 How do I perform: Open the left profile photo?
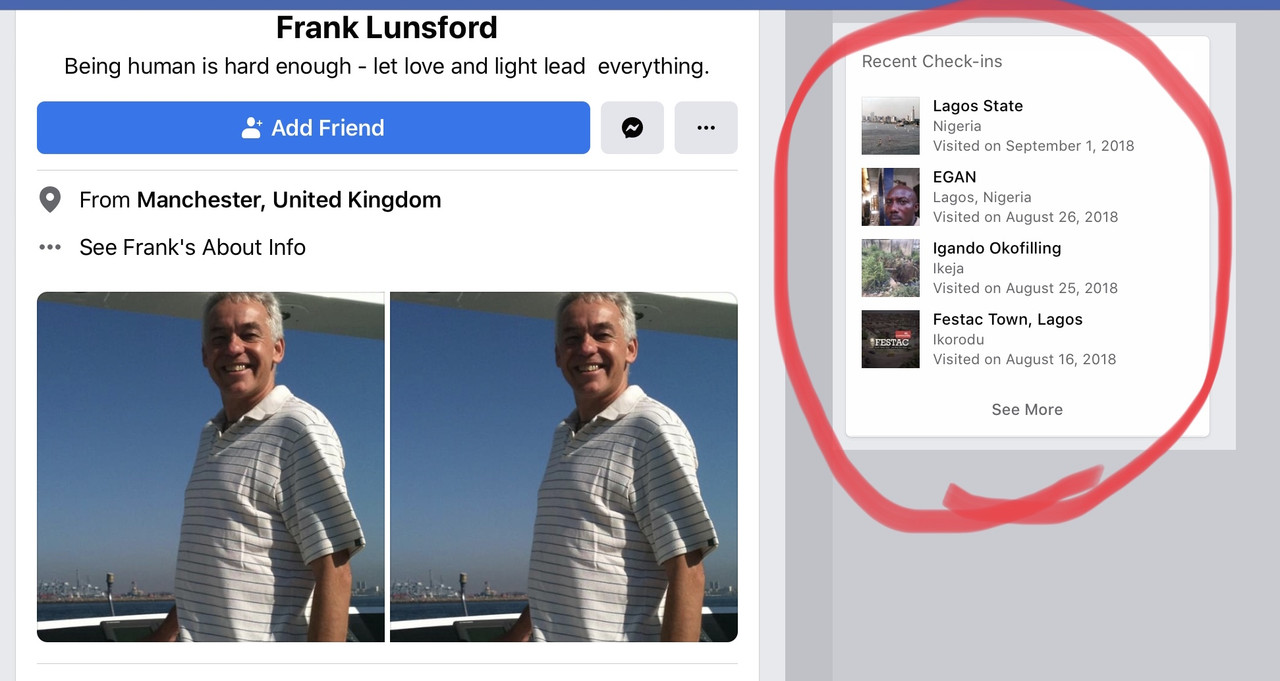[211, 467]
